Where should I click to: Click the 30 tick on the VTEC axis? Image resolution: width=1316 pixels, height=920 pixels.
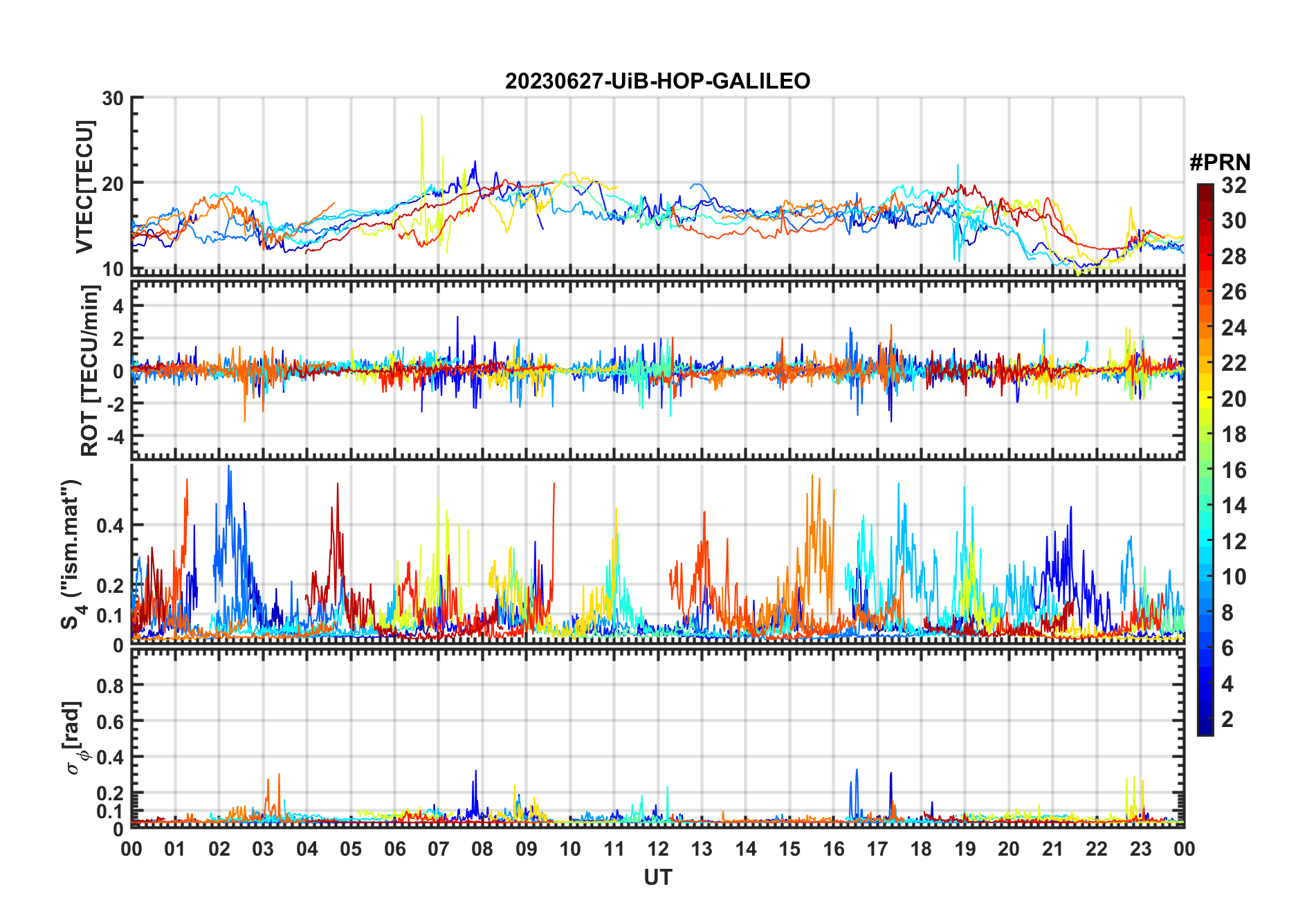click(x=113, y=98)
